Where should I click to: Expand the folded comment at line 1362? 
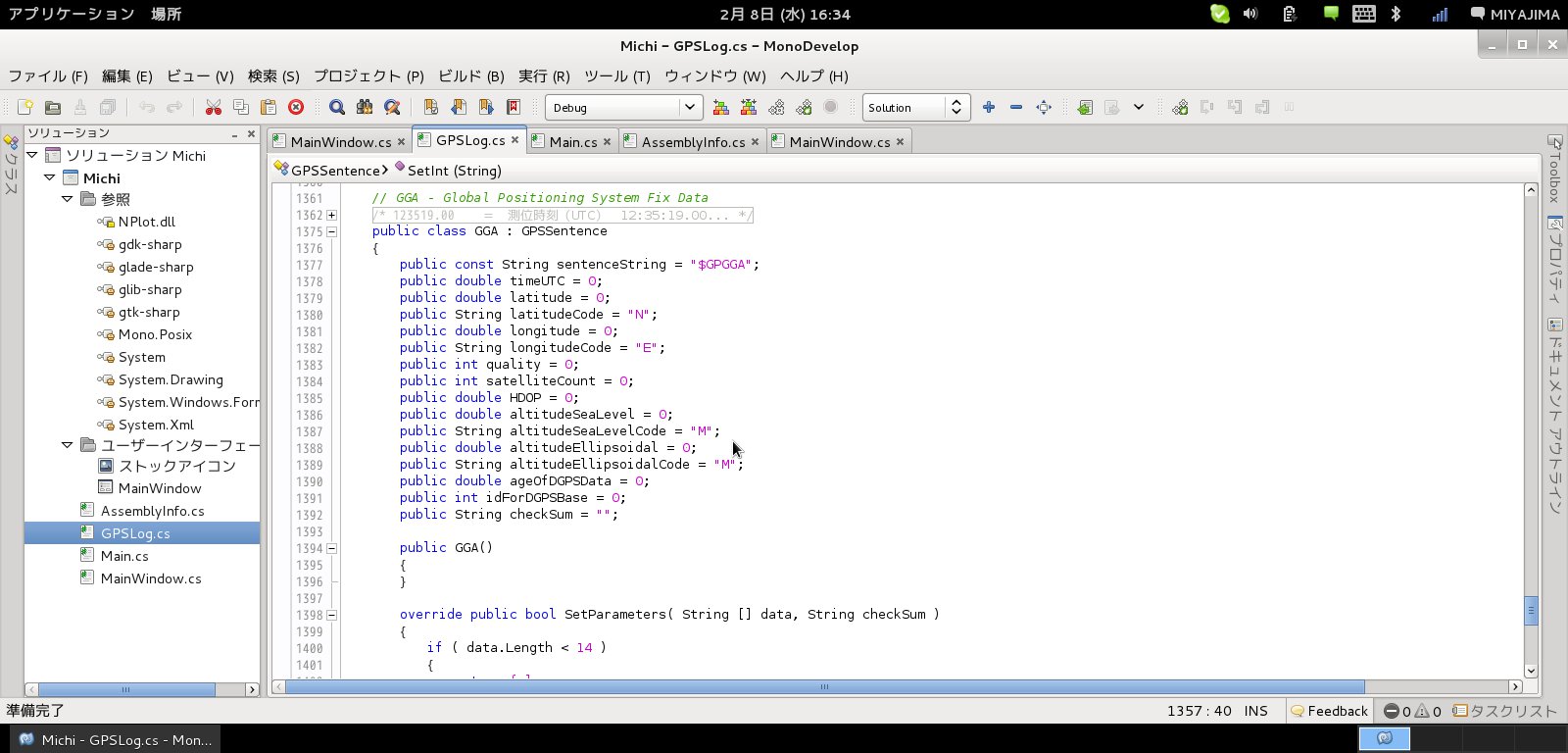(331, 216)
